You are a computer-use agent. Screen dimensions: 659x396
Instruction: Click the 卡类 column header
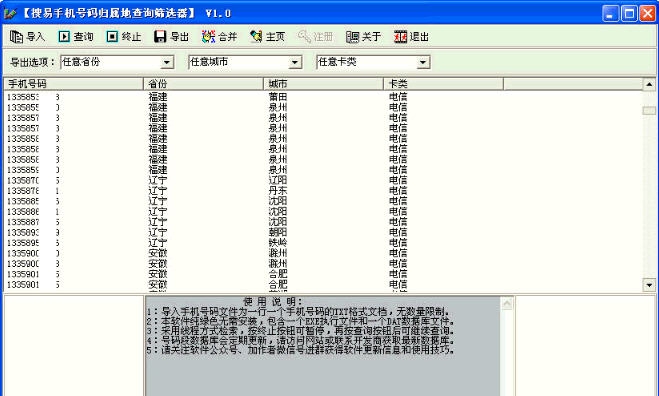[444, 84]
